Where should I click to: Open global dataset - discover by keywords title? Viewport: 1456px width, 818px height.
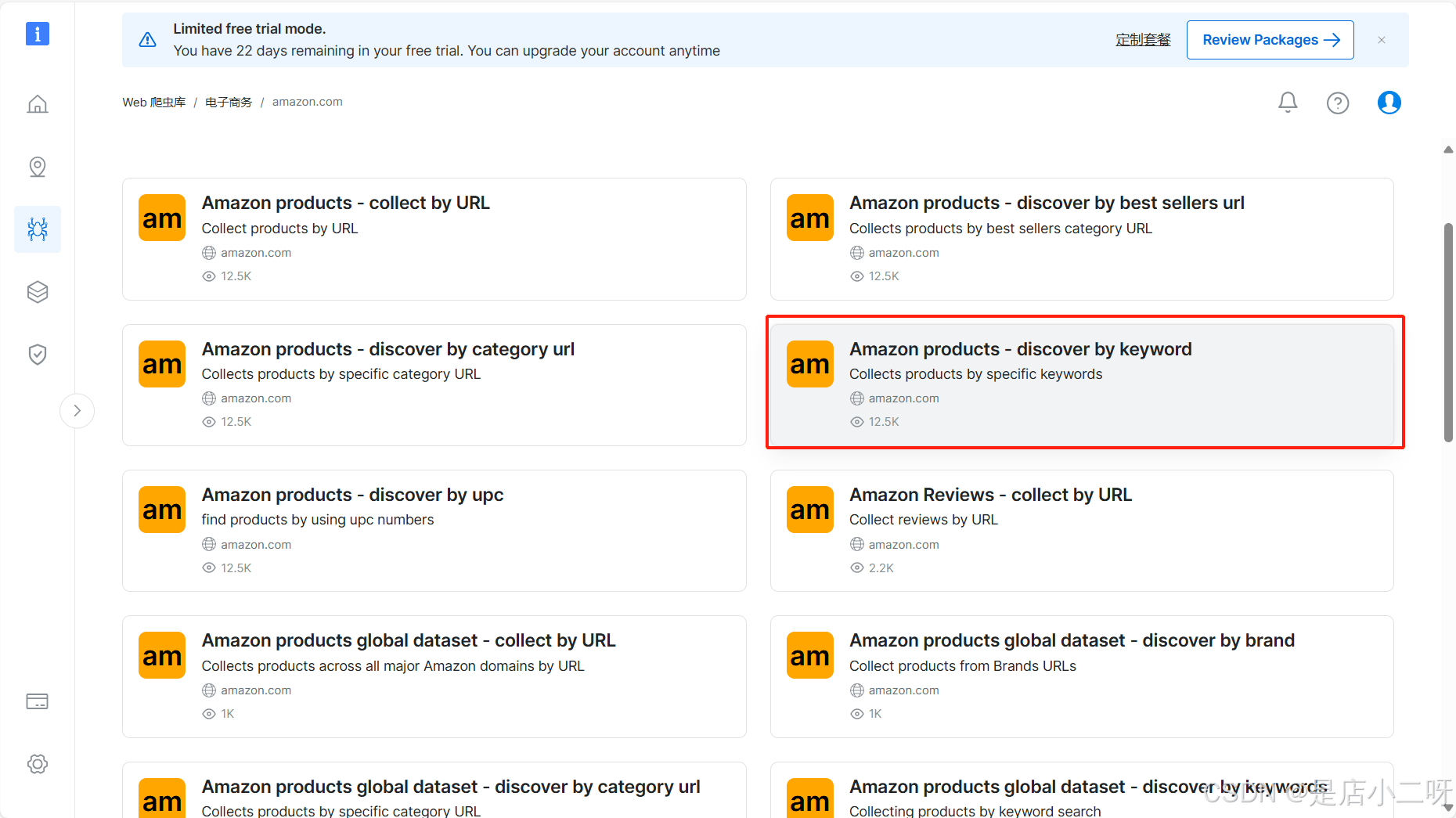[x=1089, y=787]
